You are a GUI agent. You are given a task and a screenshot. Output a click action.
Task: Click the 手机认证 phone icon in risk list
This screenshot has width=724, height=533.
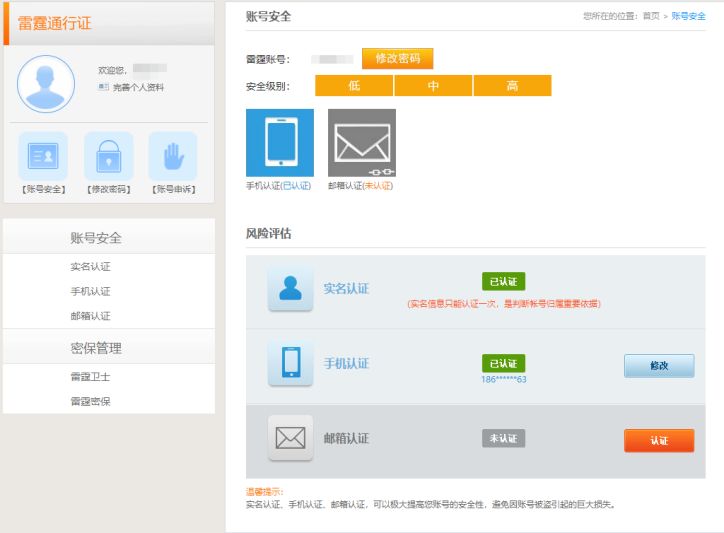pyautogui.click(x=290, y=363)
